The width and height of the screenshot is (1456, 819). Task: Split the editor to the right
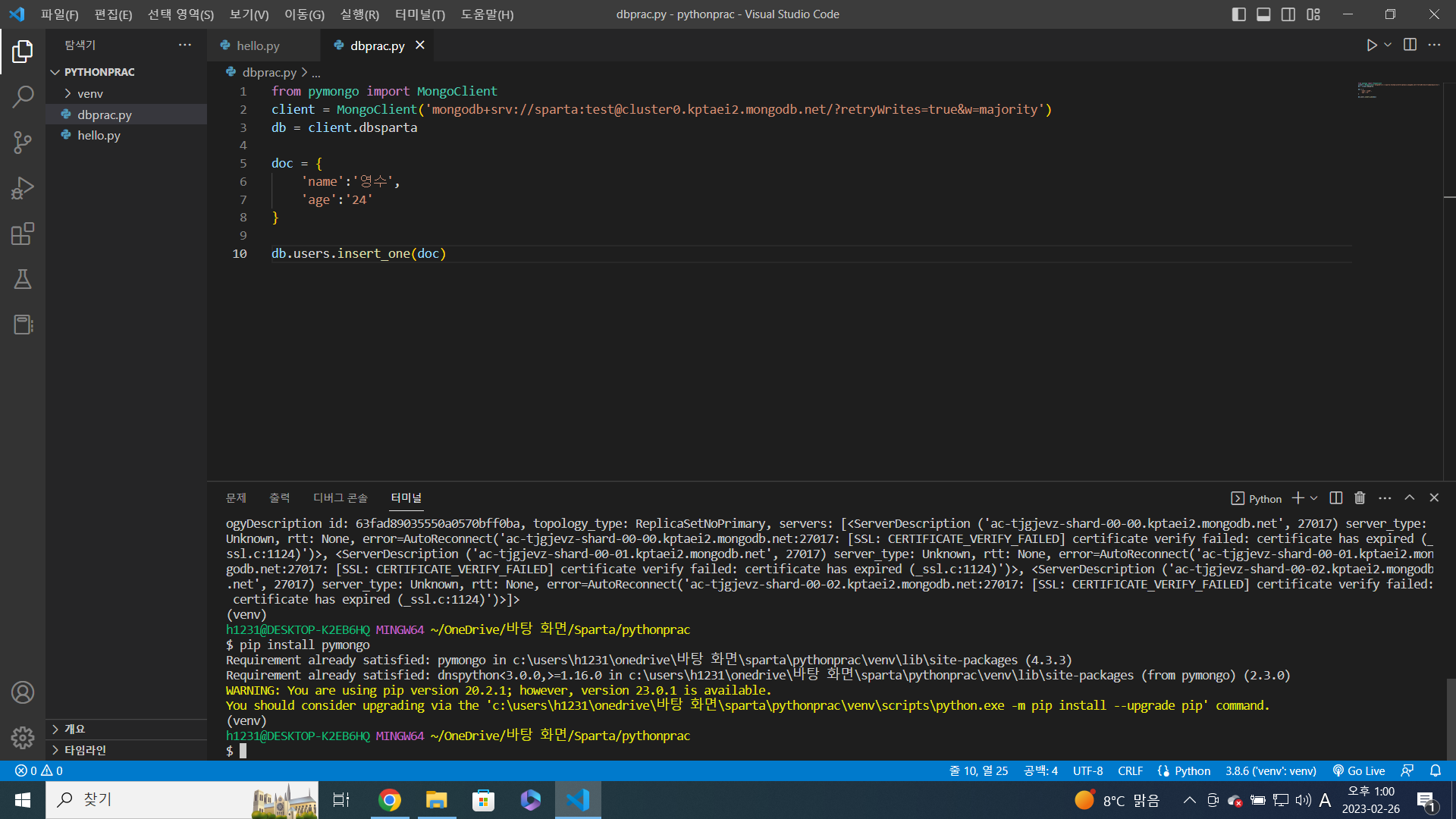point(1410,45)
